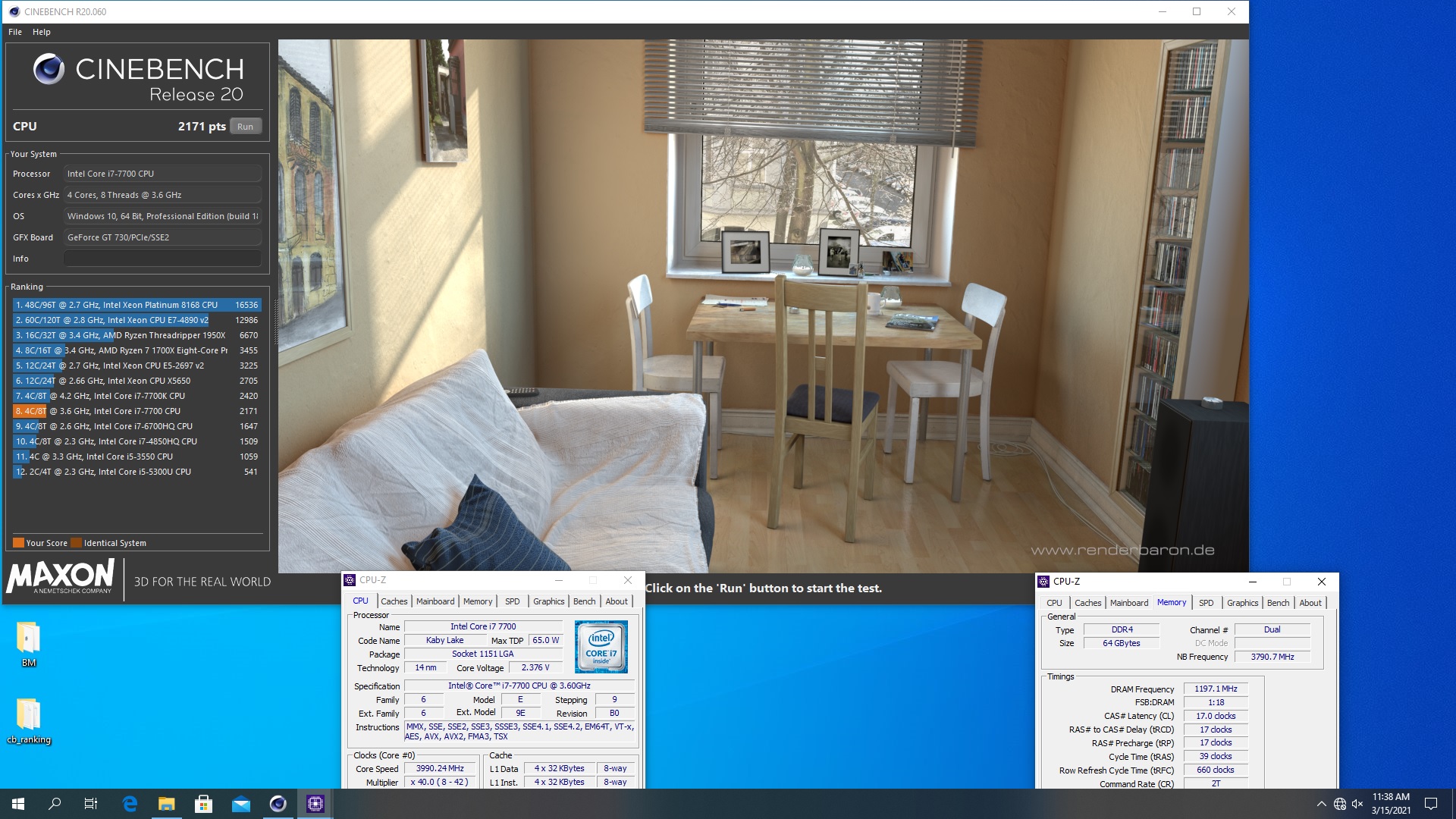Click the Processor name field
The width and height of the screenshot is (1456, 819).
(x=162, y=174)
